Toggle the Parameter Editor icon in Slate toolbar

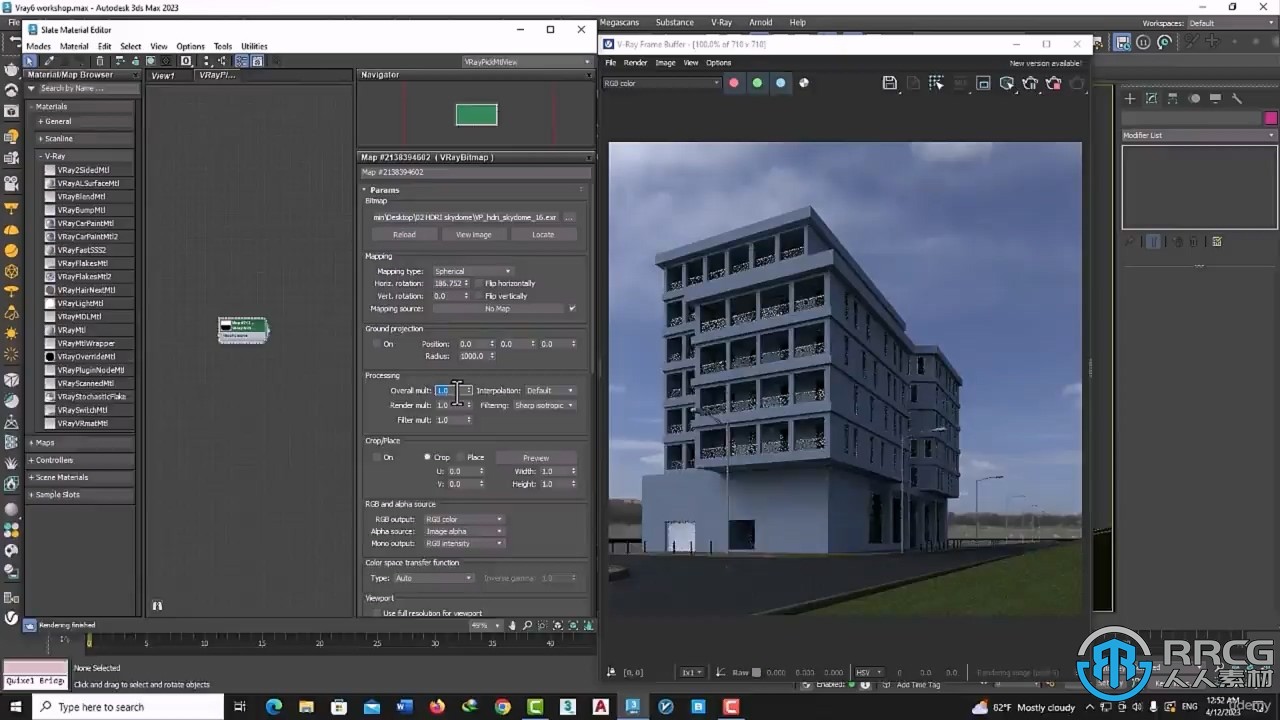point(257,61)
